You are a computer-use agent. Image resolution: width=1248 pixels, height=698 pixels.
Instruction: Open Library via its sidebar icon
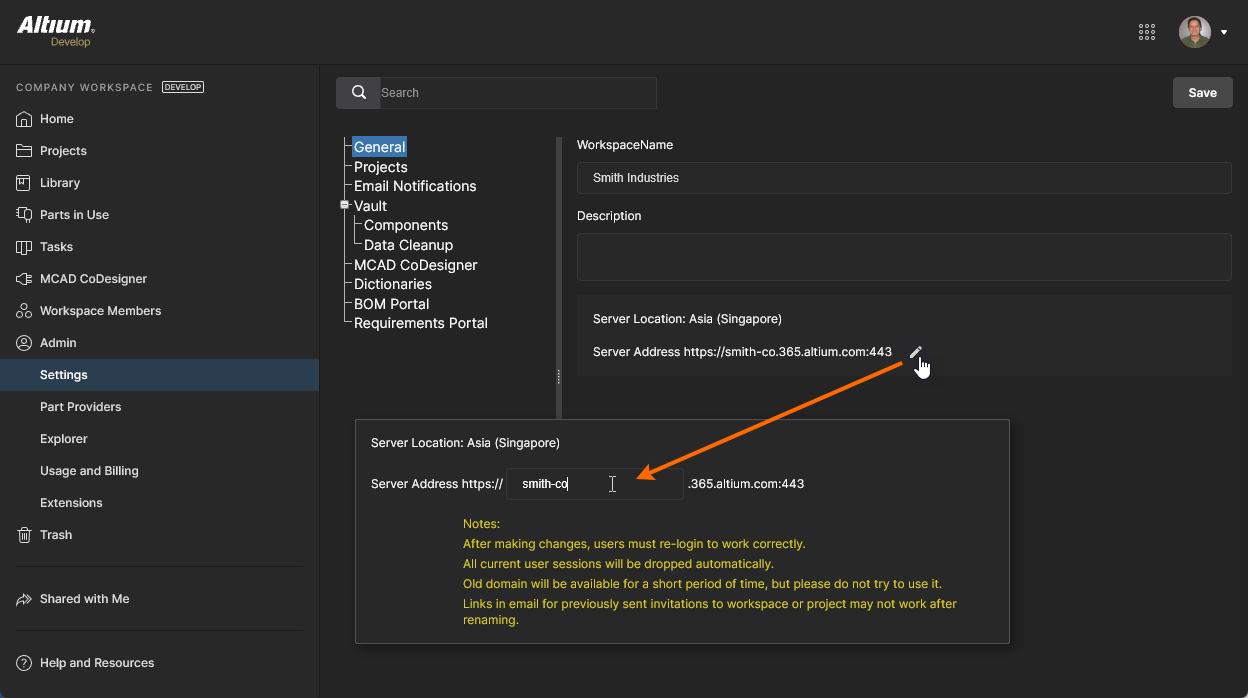click(x=24, y=183)
